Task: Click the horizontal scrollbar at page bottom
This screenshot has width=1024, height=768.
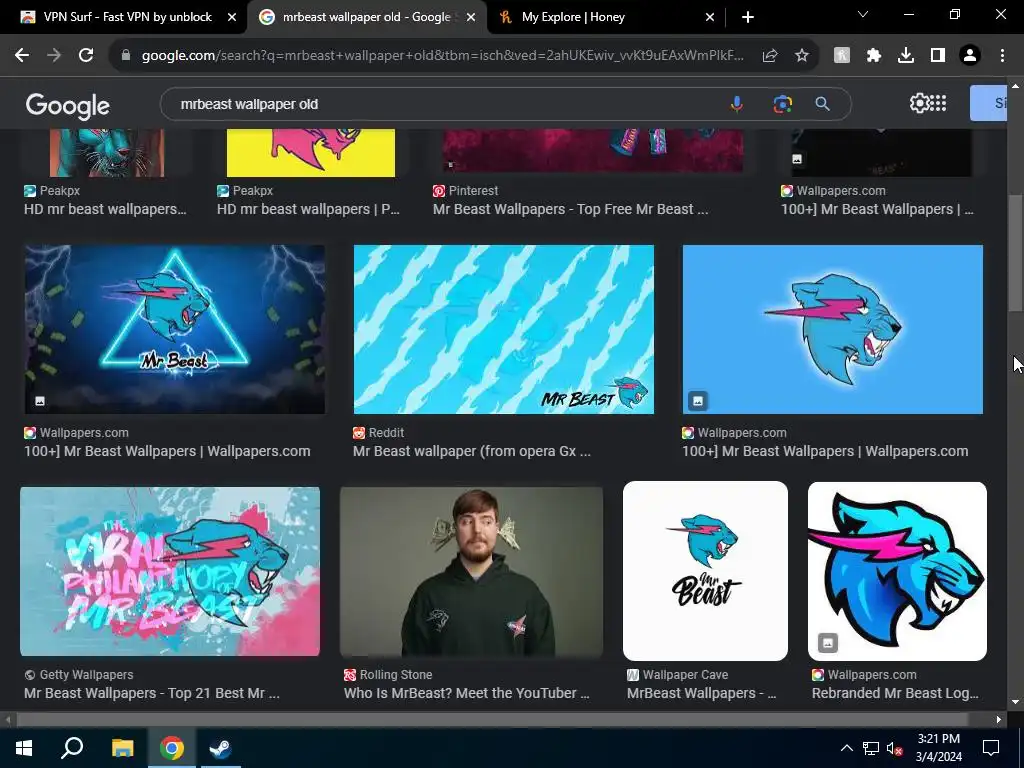Action: (493, 720)
